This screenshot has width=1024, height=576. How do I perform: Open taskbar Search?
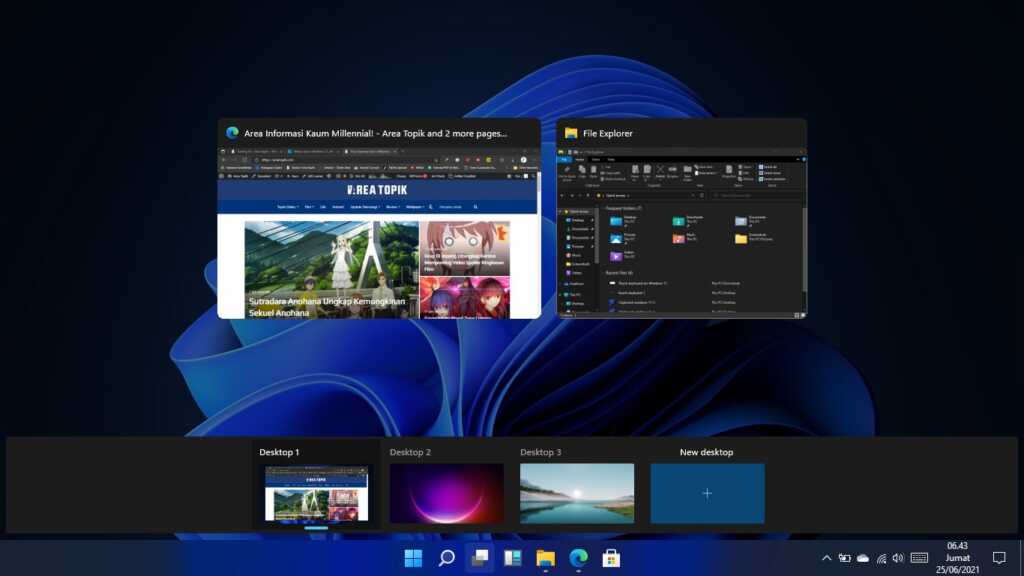click(446, 558)
